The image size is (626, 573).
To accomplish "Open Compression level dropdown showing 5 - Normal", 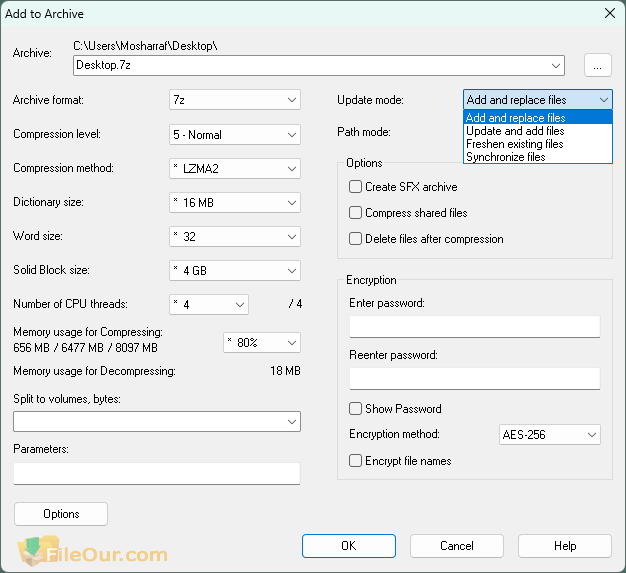I will click(x=235, y=135).
